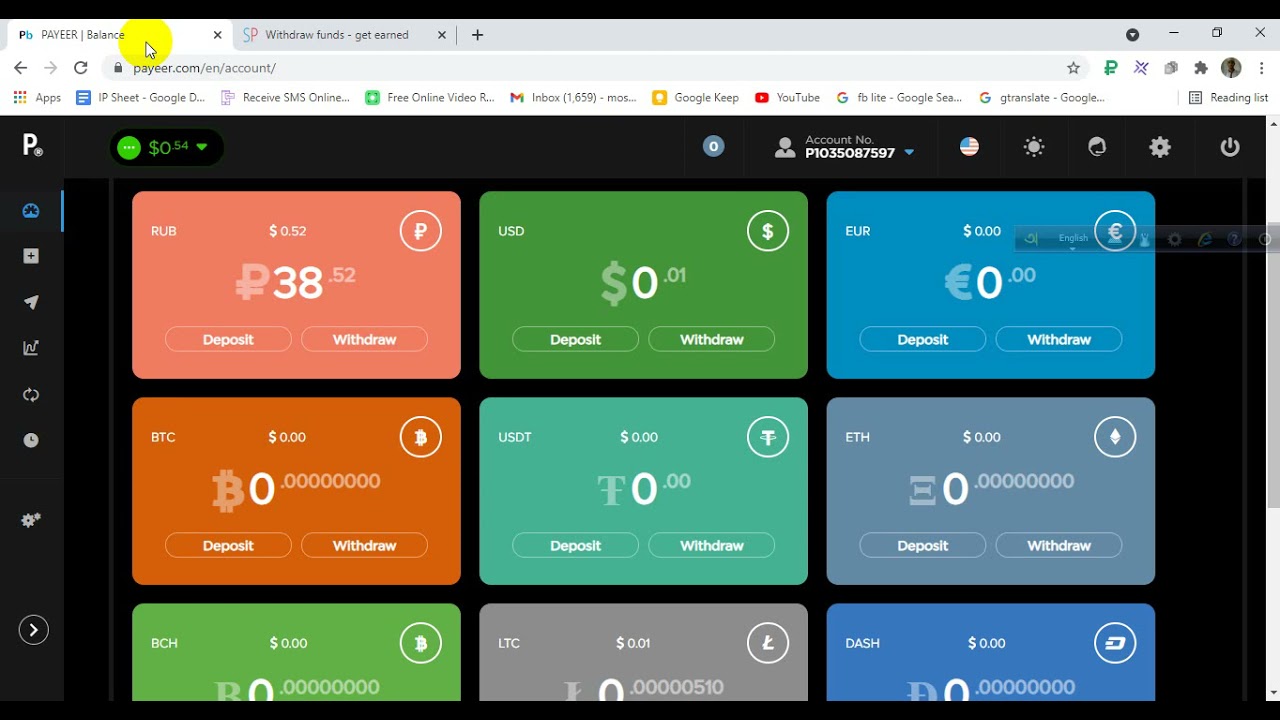Click the Payeer logo in the header
This screenshot has width=1280, height=720.
[32, 146]
